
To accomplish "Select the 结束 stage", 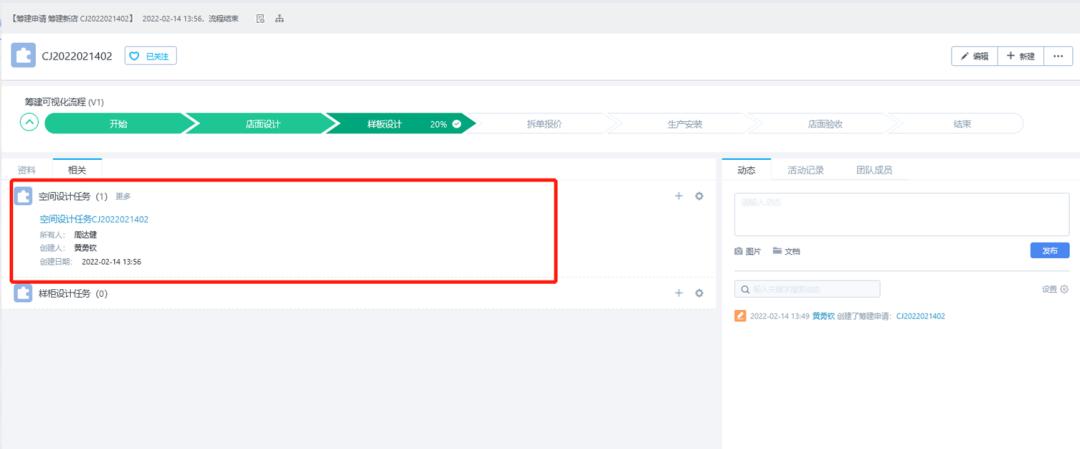I will [x=962, y=125].
